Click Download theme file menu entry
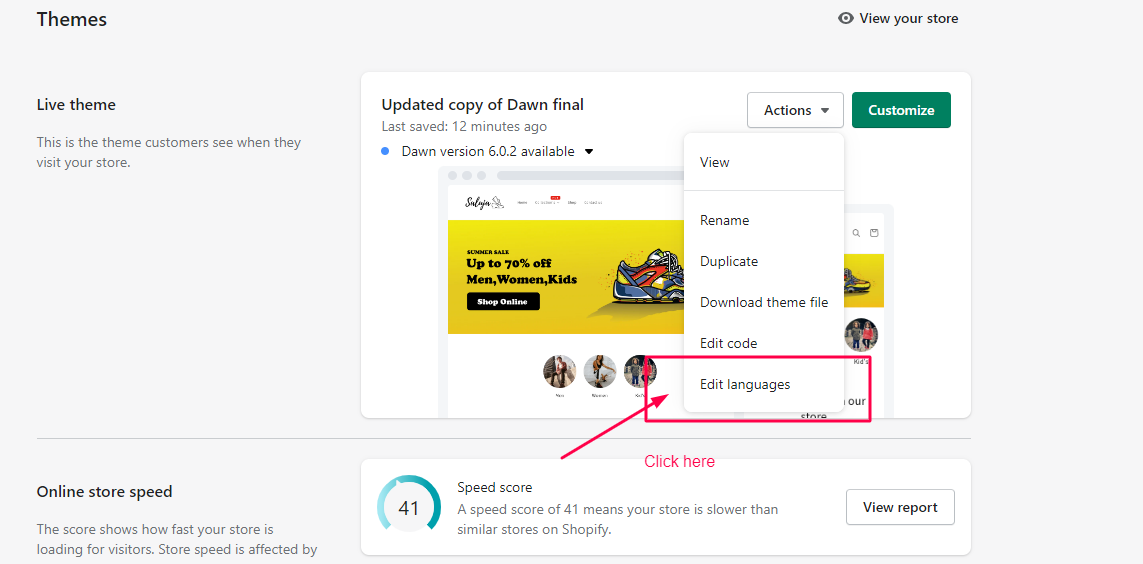The width and height of the screenshot is (1143, 564). click(764, 302)
